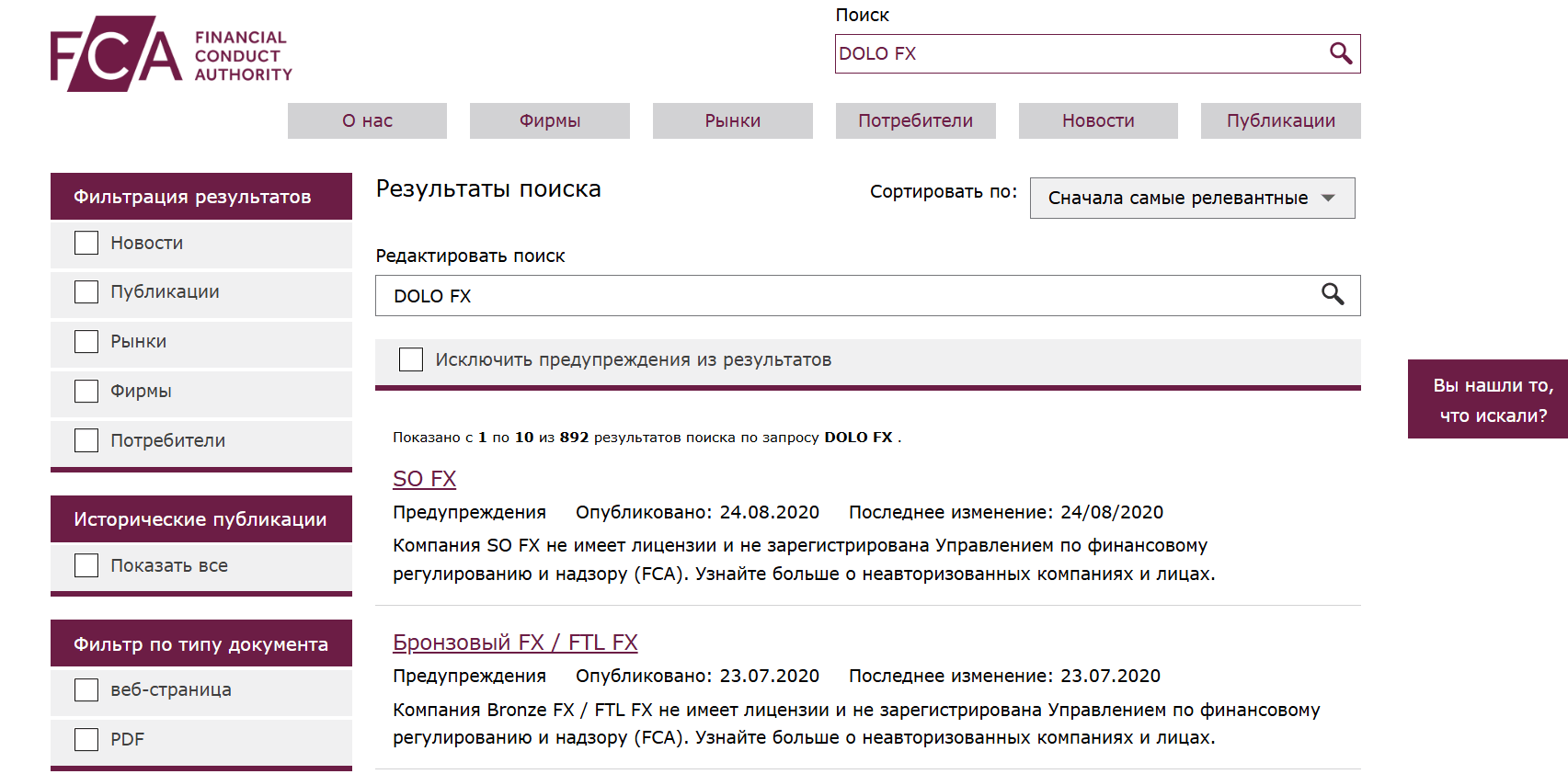This screenshot has width=1568, height=774.
Task: Click the SO FX publication date 24.08.2020
Action: click(x=769, y=512)
